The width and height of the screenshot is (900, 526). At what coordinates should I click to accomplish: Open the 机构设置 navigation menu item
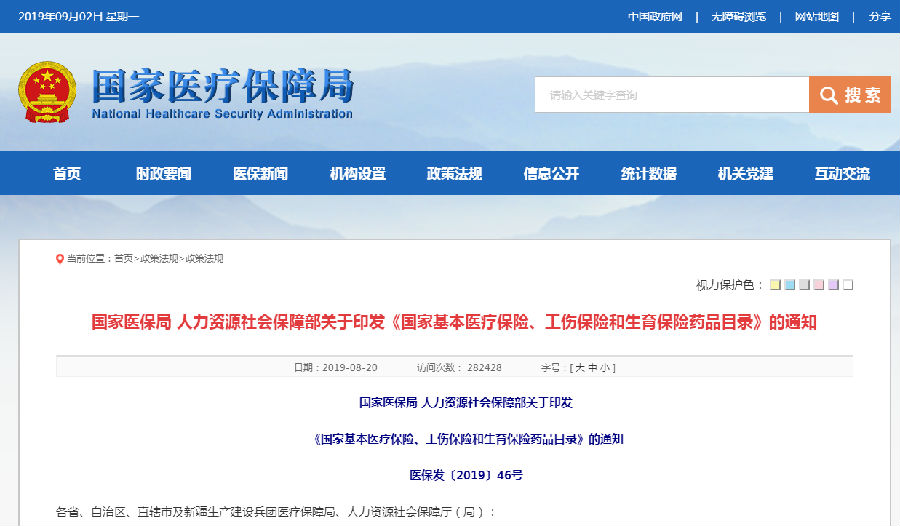[358, 173]
